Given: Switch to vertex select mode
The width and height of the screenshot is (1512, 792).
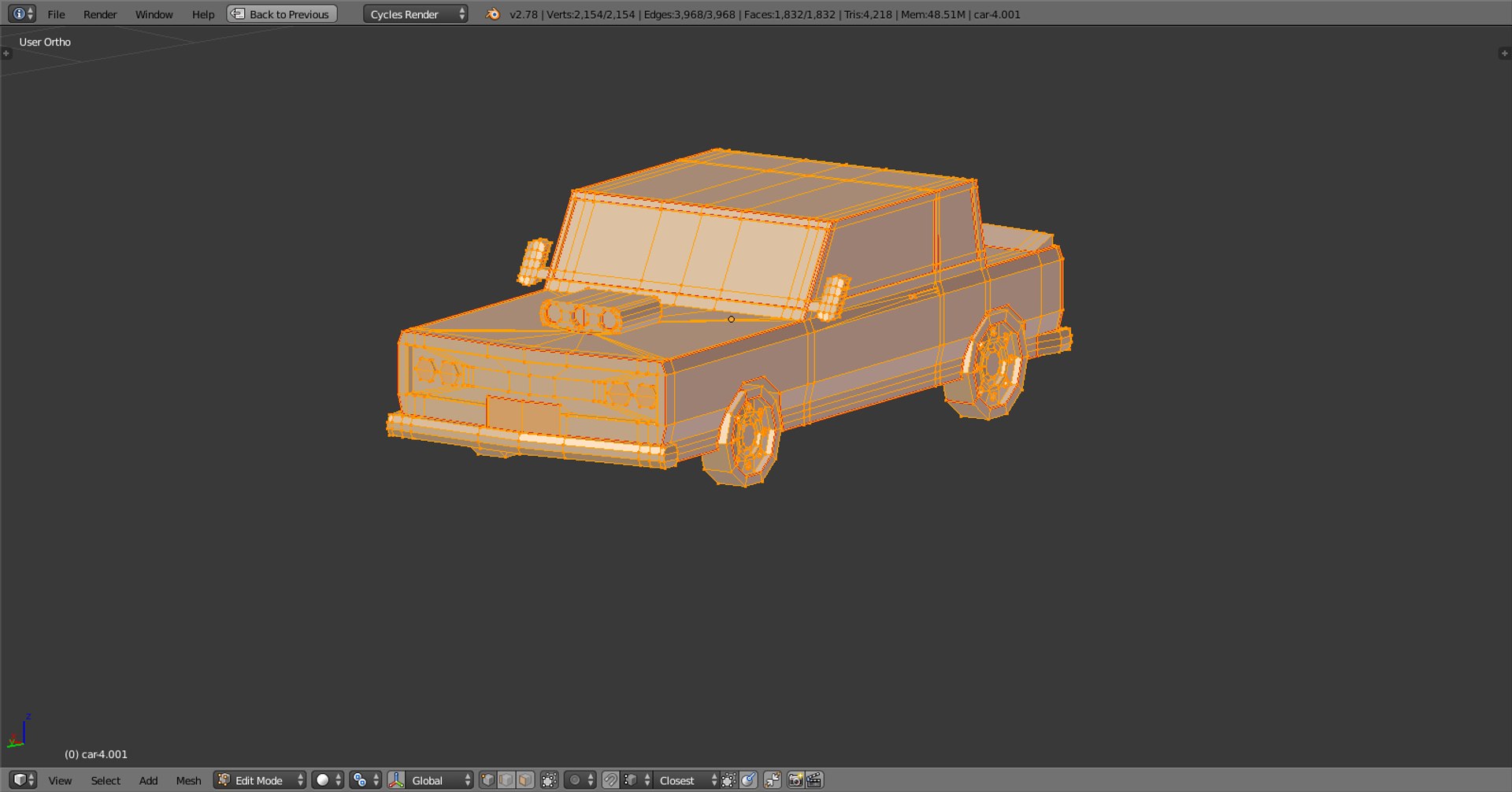Looking at the screenshot, I should [x=487, y=780].
